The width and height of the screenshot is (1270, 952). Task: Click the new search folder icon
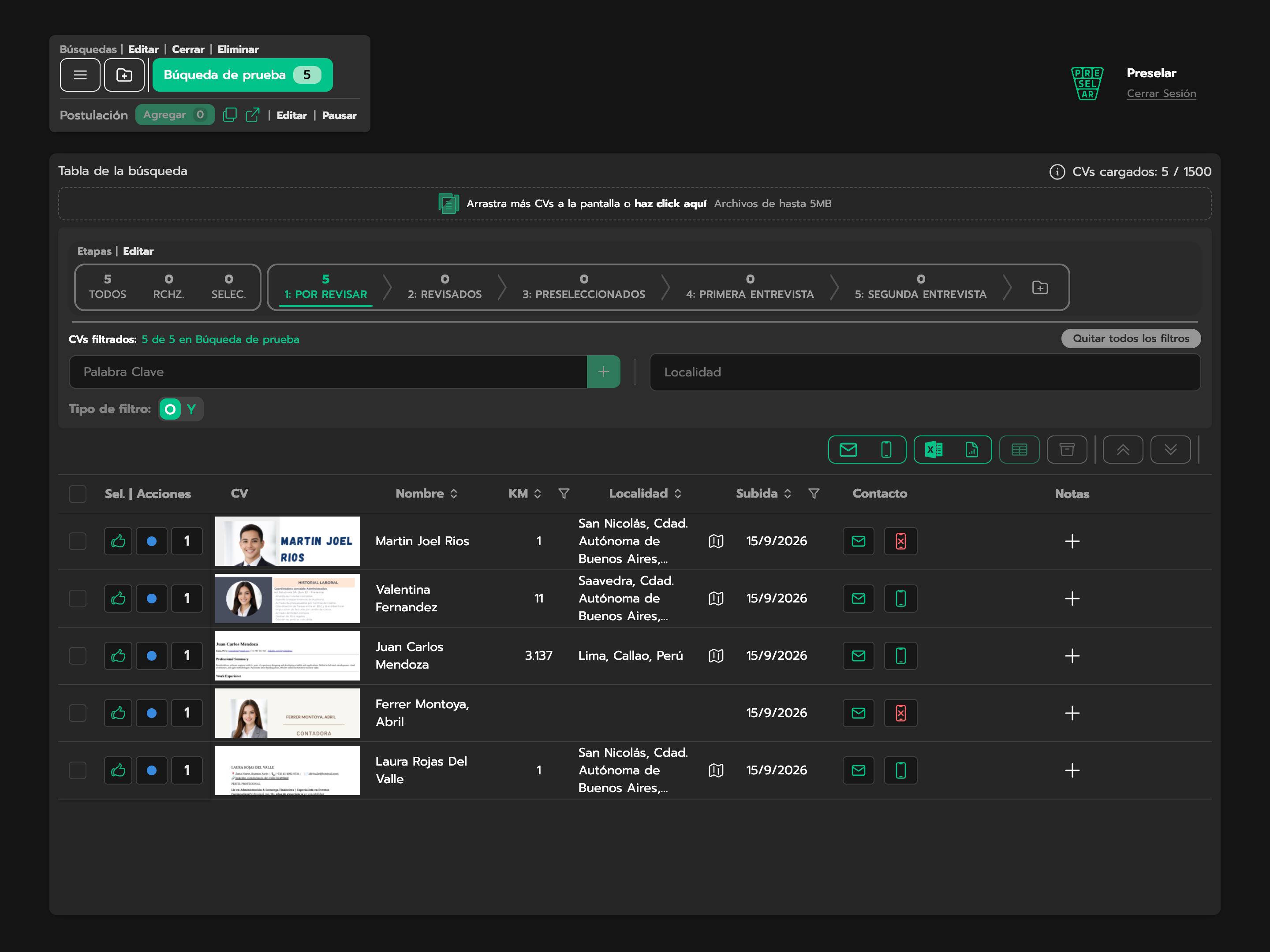(124, 74)
